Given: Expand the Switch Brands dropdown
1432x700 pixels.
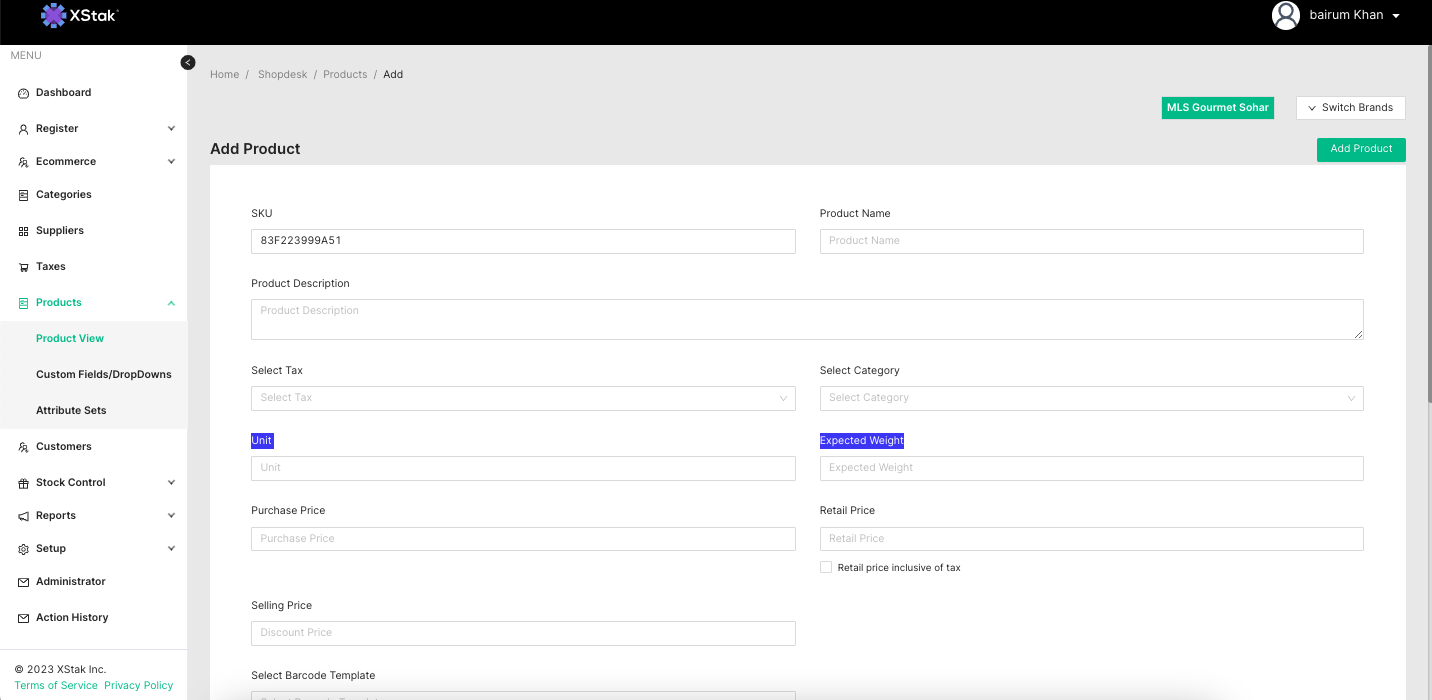Looking at the screenshot, I should 1350,108.
